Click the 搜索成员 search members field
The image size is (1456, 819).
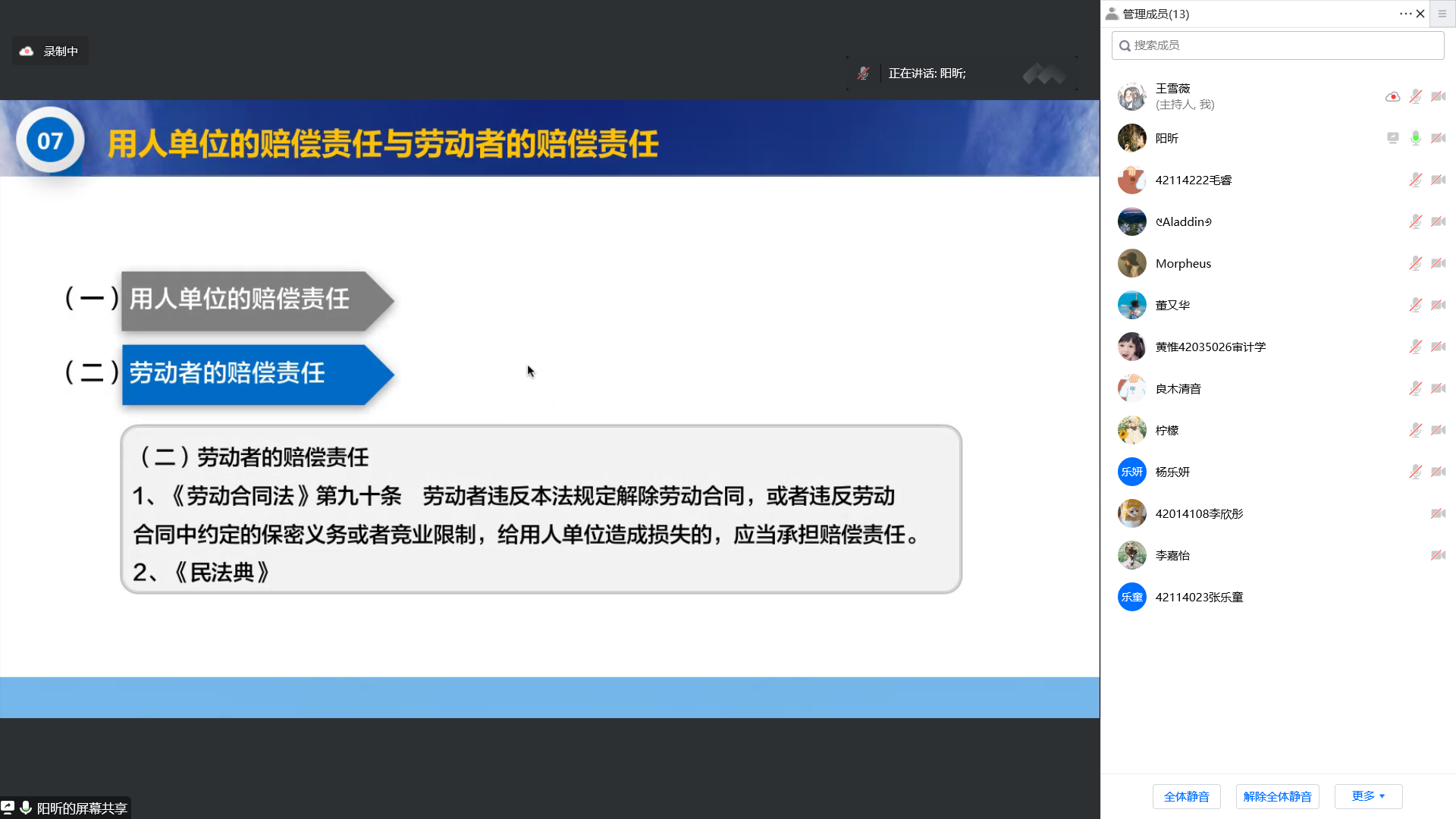click(x=1278, y=45)
